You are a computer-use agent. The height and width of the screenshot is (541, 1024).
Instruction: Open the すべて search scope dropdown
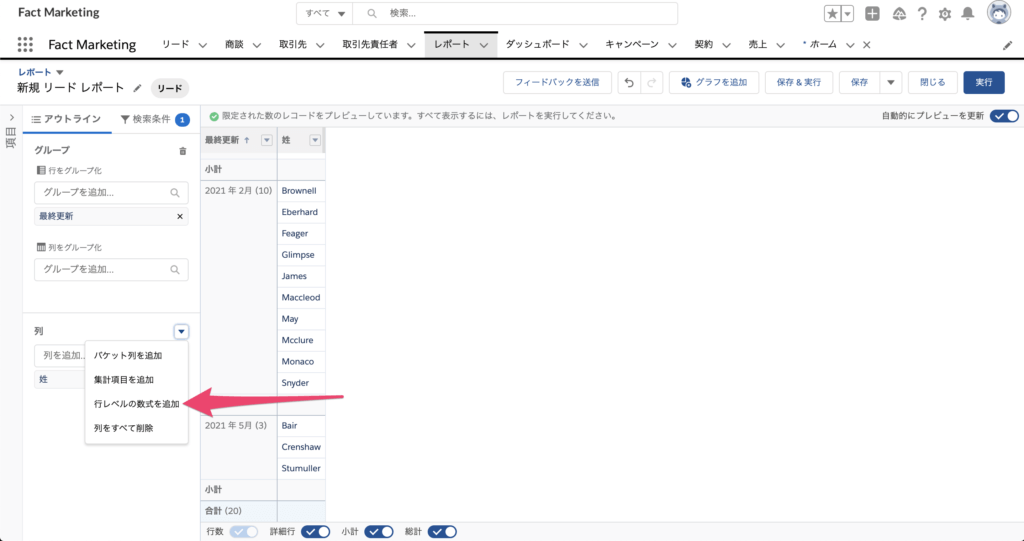pos(325,14)
